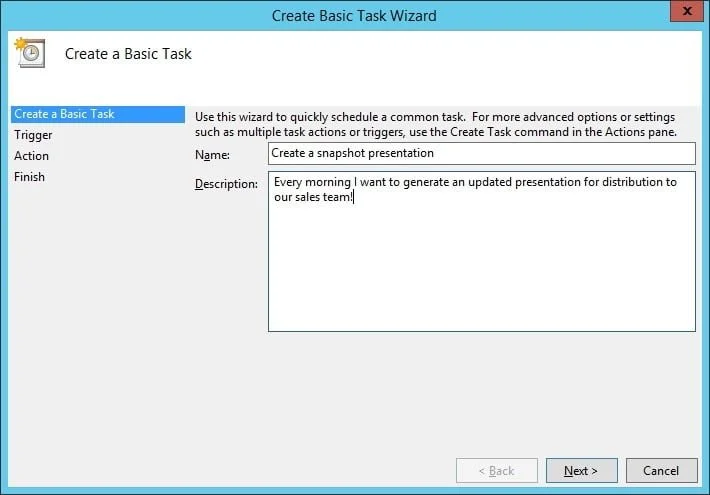Open the Action step in sidebar
710x495 pixels.
pos(31,156)
